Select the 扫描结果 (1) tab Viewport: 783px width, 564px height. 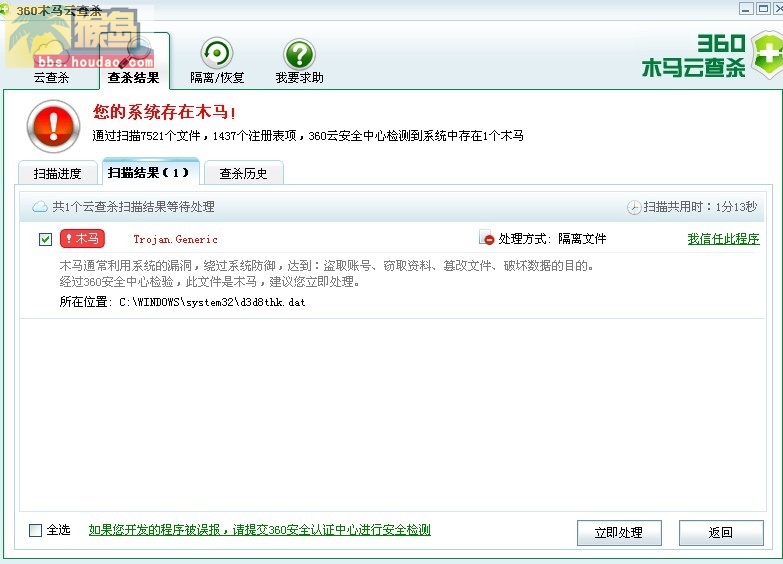click(150, 172)
